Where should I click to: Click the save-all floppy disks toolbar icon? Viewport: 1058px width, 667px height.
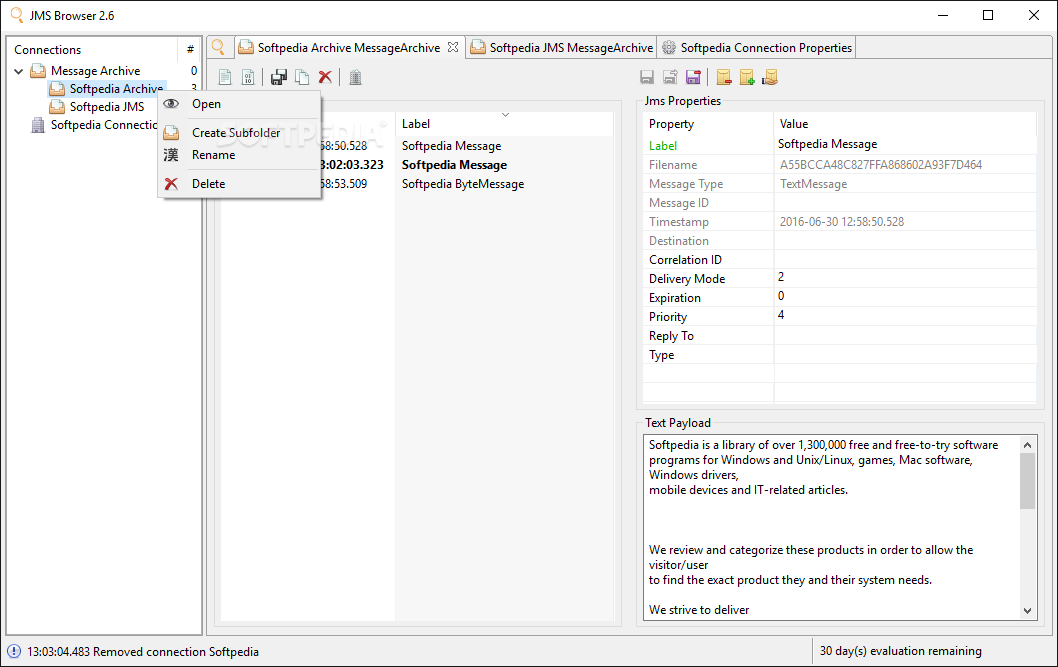[x=279, y=78]
